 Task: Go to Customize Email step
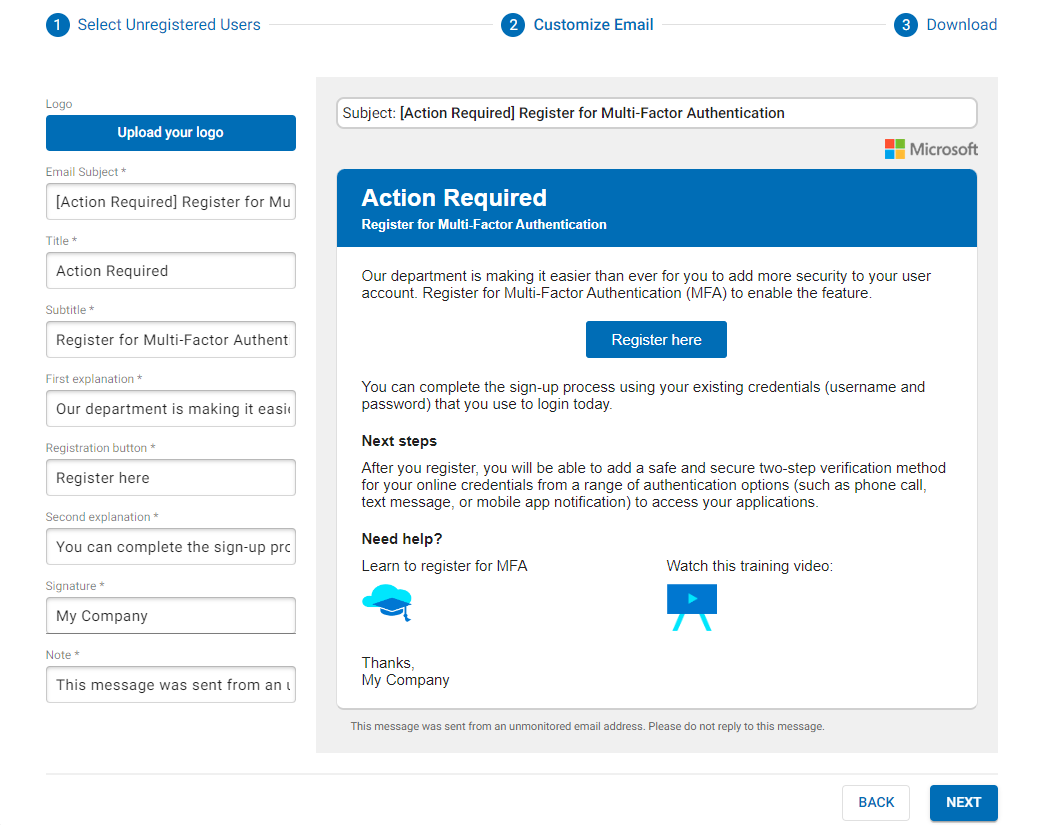(x=593, y=25)
